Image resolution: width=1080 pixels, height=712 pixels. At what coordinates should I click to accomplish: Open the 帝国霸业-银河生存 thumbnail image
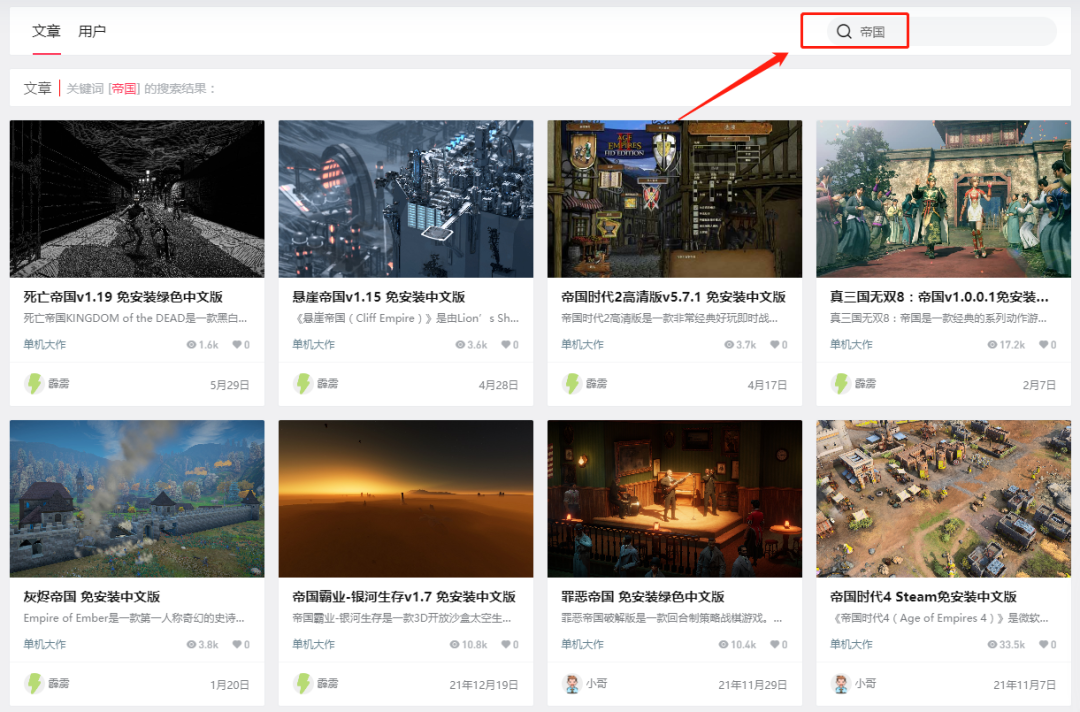point(406,499)
